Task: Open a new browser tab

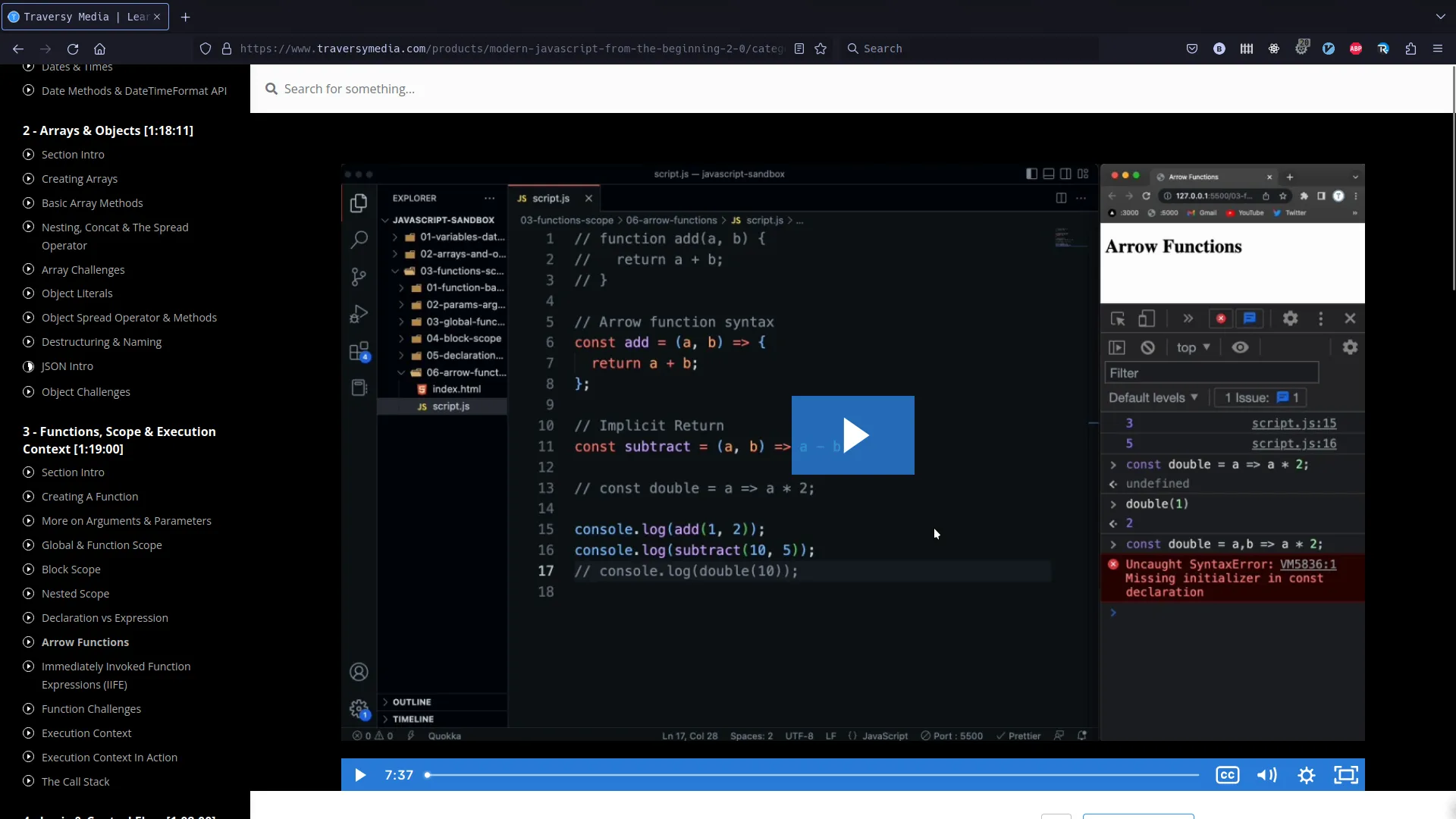Action: 186,17
